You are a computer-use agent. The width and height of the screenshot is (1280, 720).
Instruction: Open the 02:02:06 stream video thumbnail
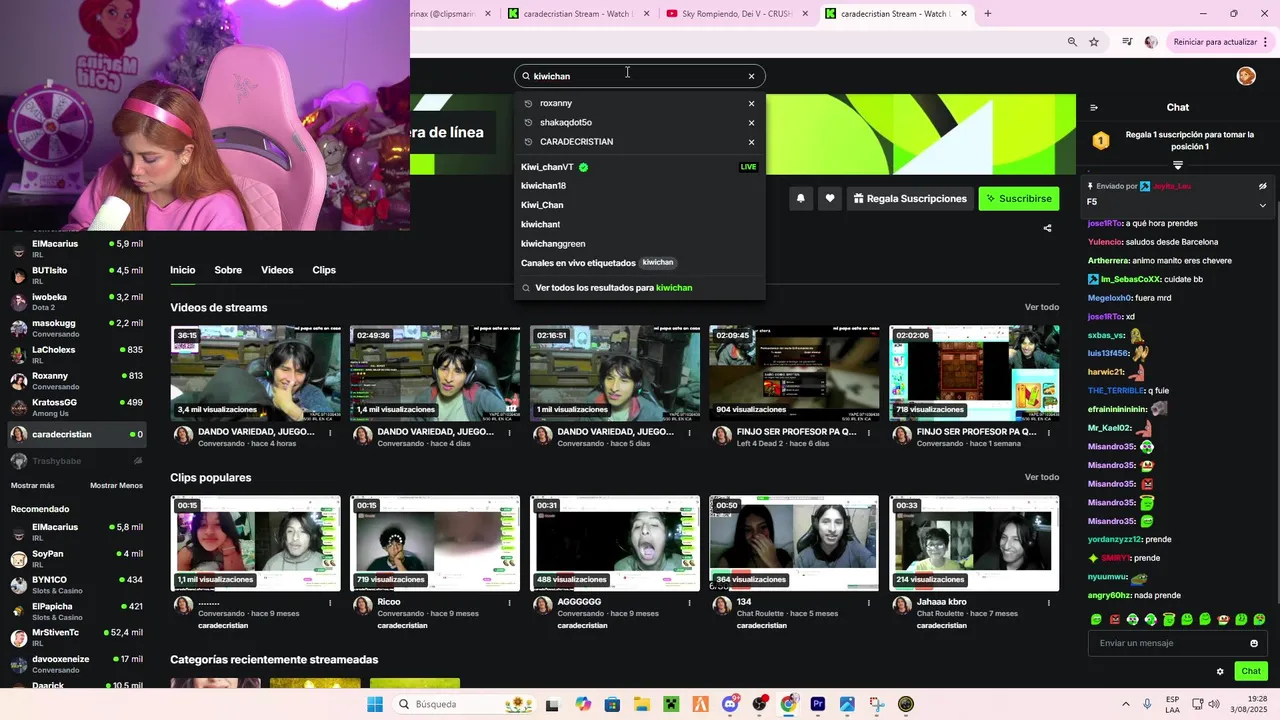pos(974,373)
